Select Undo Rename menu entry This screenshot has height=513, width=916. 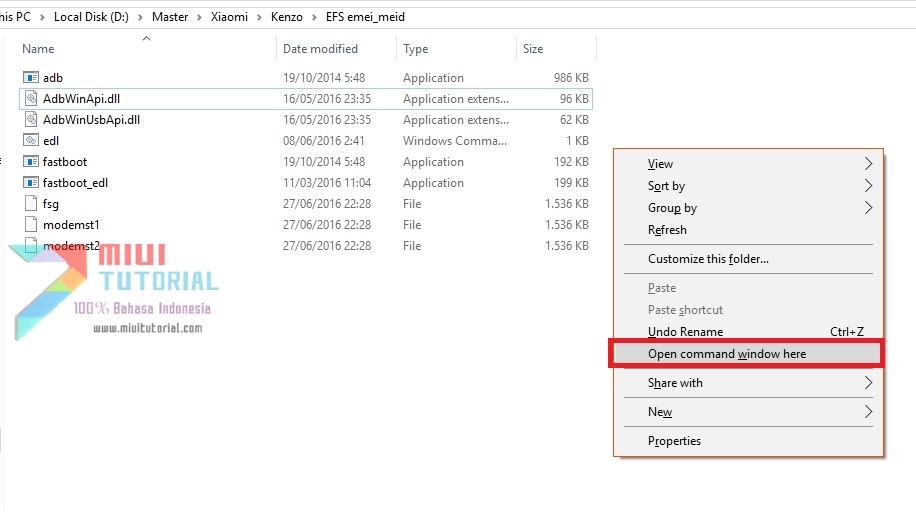point(685,332)
